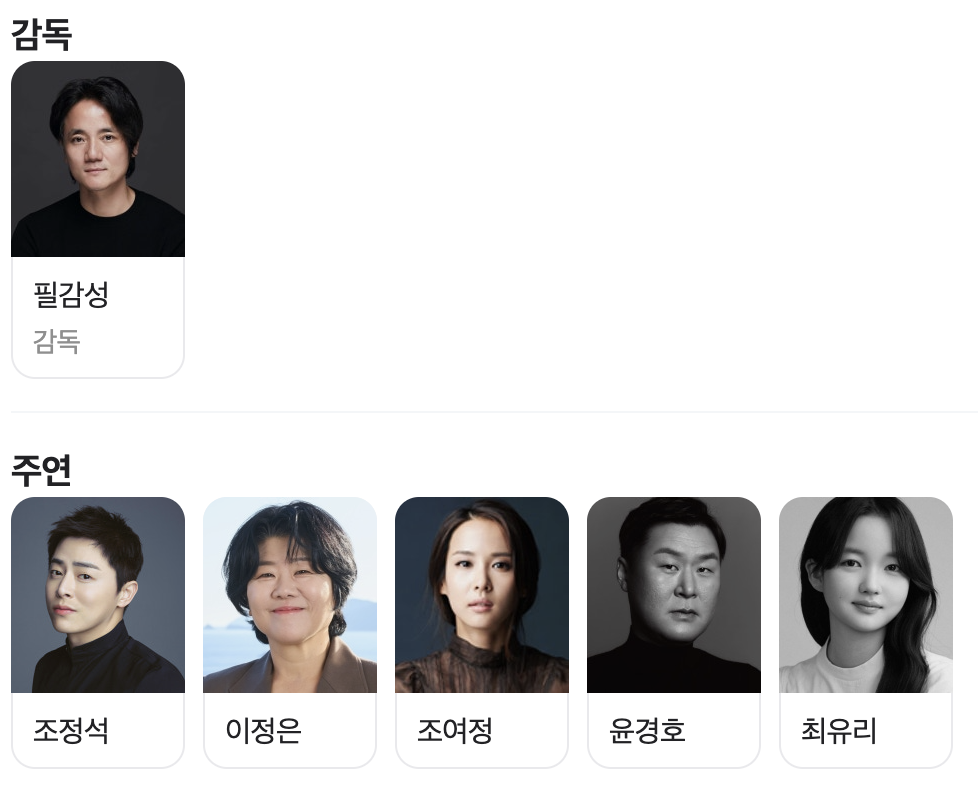The height and width of the screenshot is (786, 978).
Task: Click the actor name 윤경호
Action: pyautogui.click(x=647, y=730)
